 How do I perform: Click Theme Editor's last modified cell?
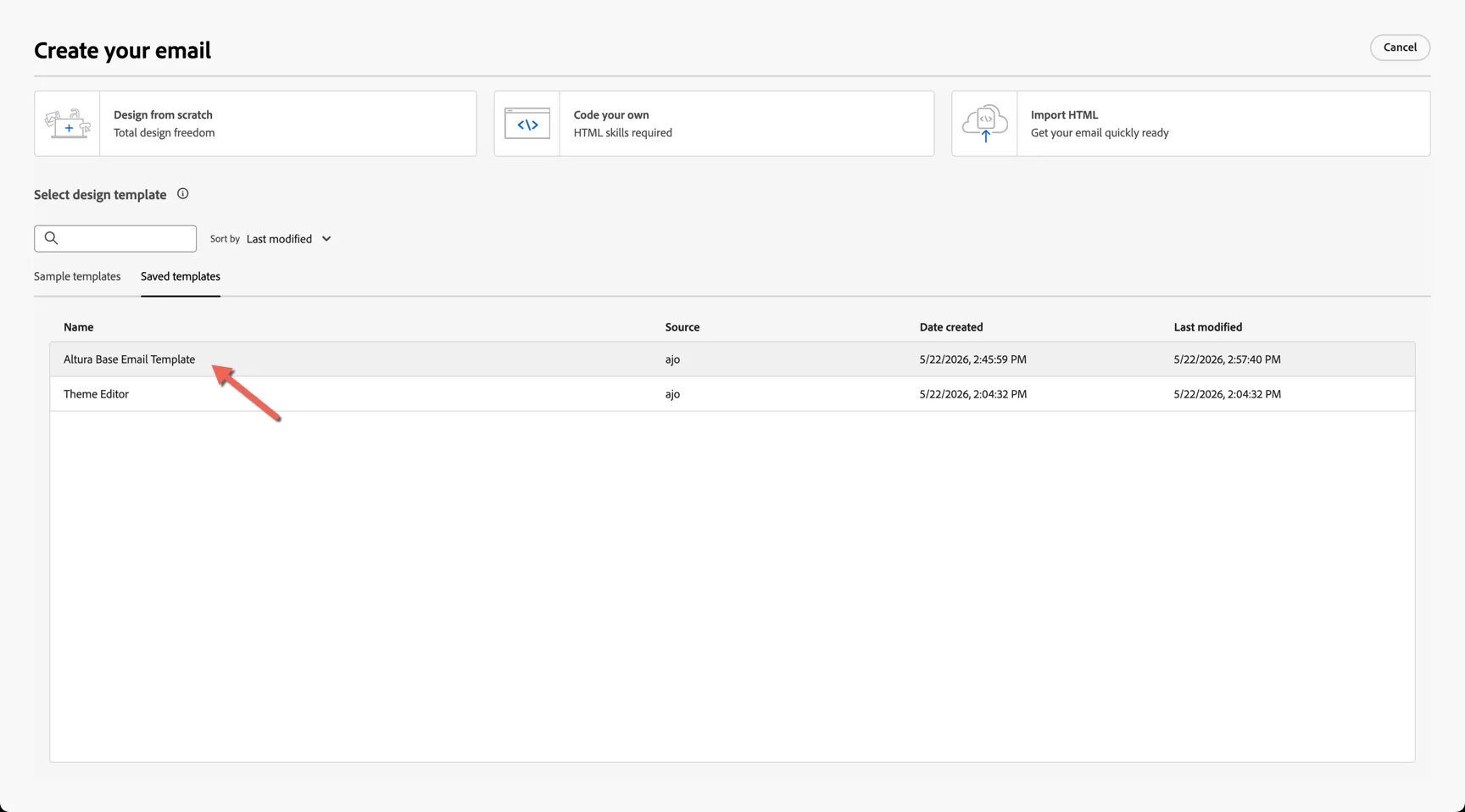pyautogui.click(x=1228, y=394)
